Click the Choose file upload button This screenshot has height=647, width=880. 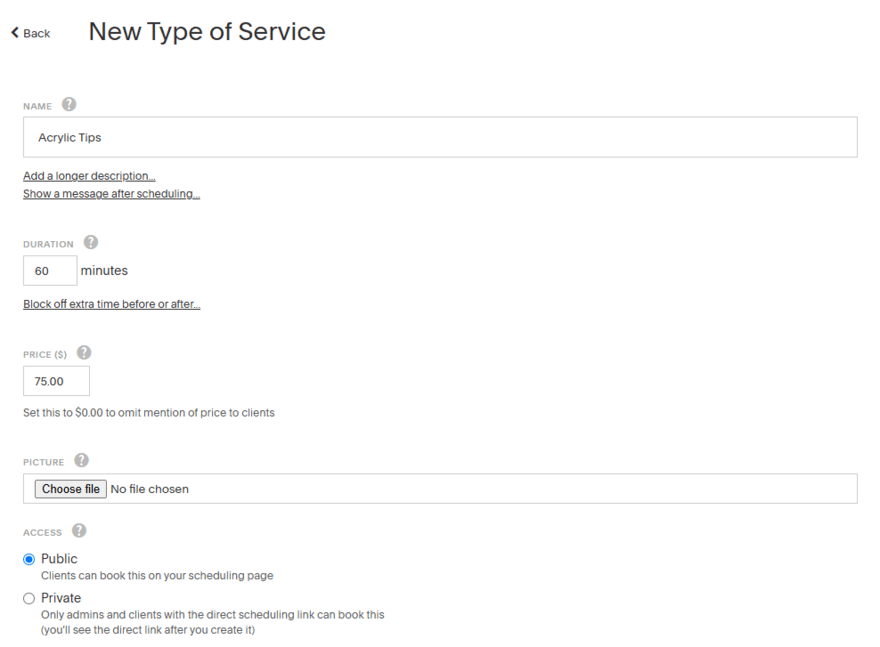(x=70, y=488)
